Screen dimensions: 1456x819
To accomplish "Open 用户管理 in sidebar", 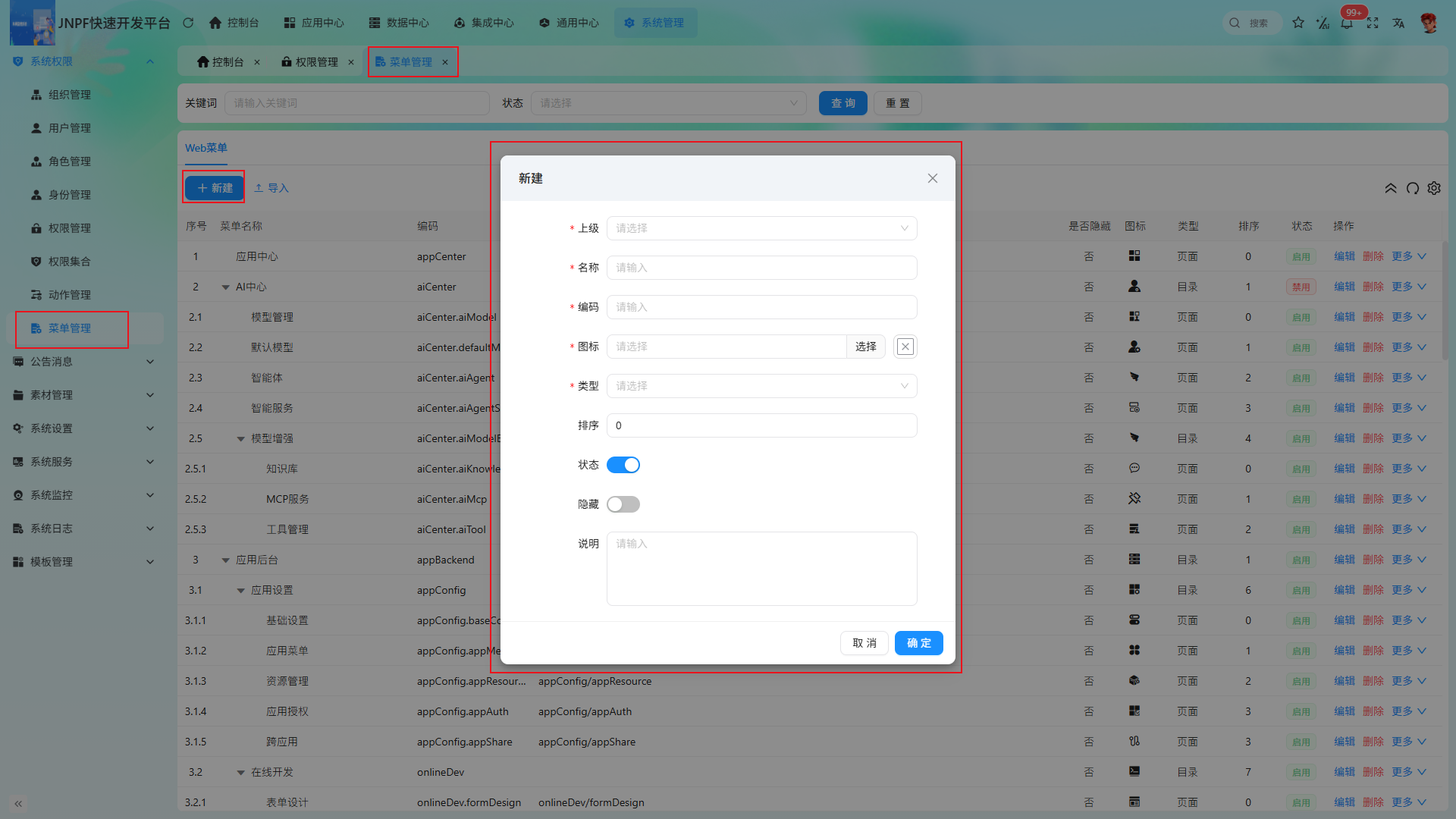I will (70, 128).
